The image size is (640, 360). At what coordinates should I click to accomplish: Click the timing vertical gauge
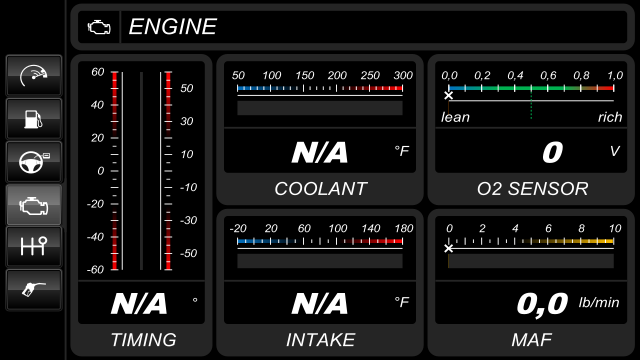point(141,171)
